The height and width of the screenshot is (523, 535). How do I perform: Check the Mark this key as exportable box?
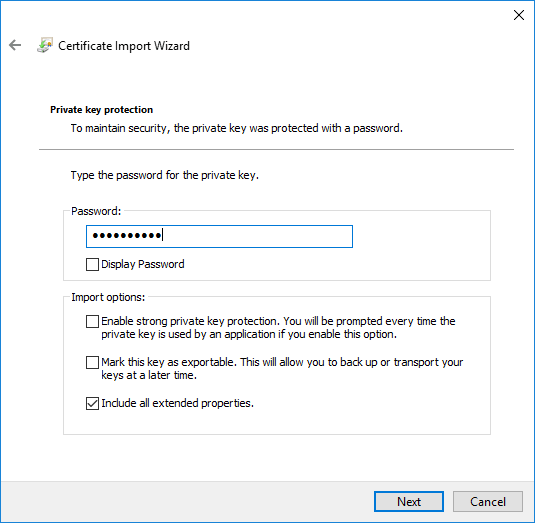point(92,362)
